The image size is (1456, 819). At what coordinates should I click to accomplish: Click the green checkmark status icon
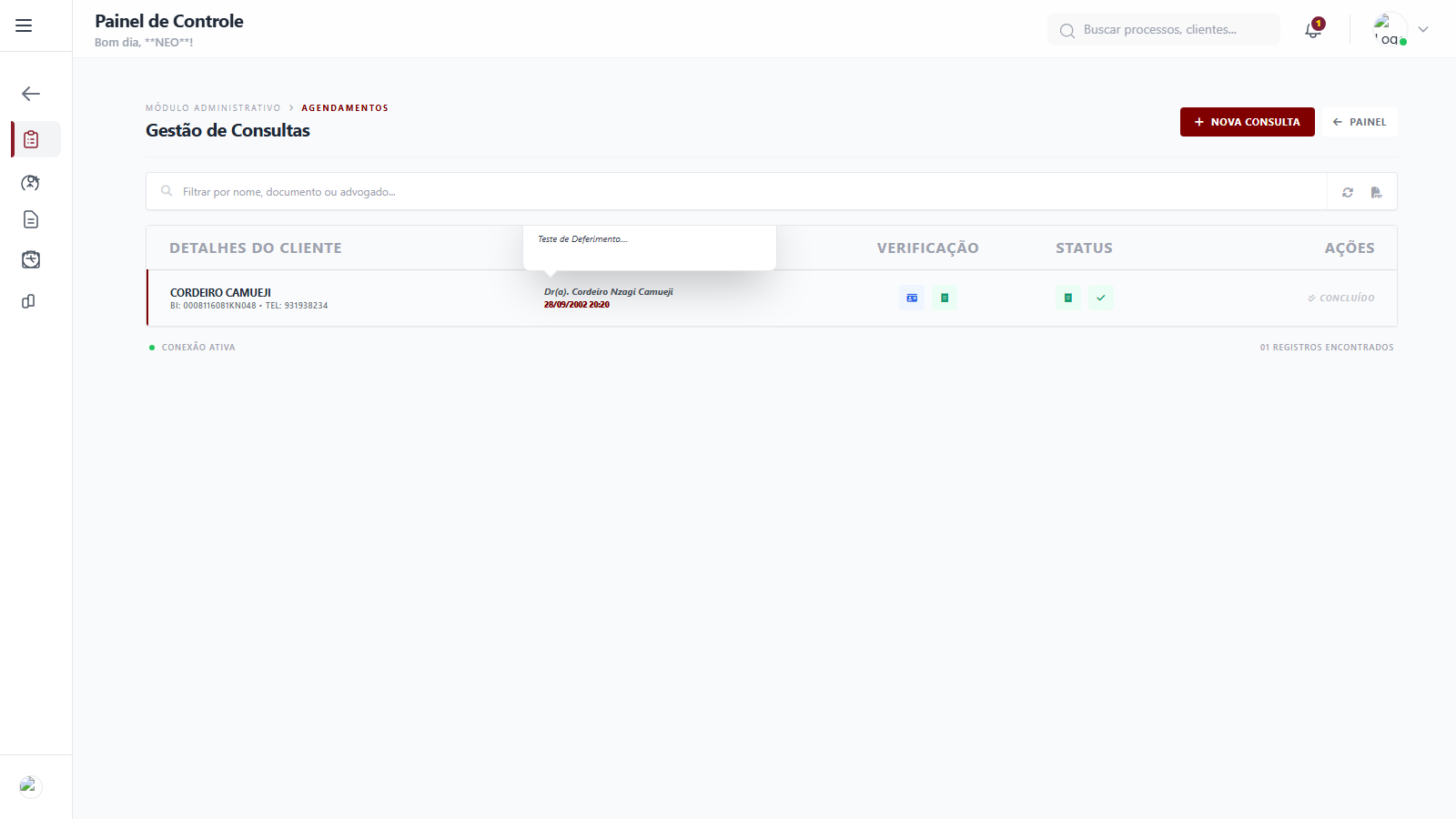pos(1101,298)
